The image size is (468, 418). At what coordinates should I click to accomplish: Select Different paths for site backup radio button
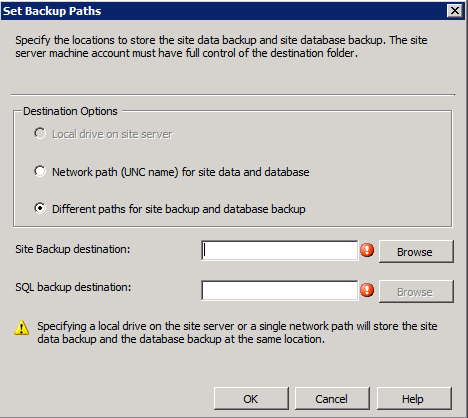tap(40, 209)
